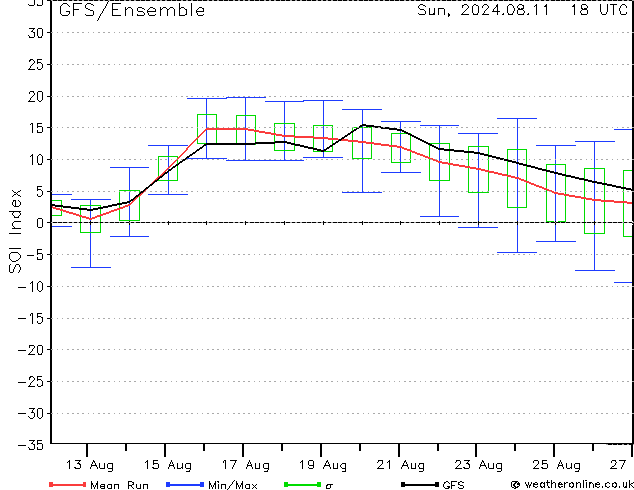Click the 'GFS' legend text

pos(453,485)
